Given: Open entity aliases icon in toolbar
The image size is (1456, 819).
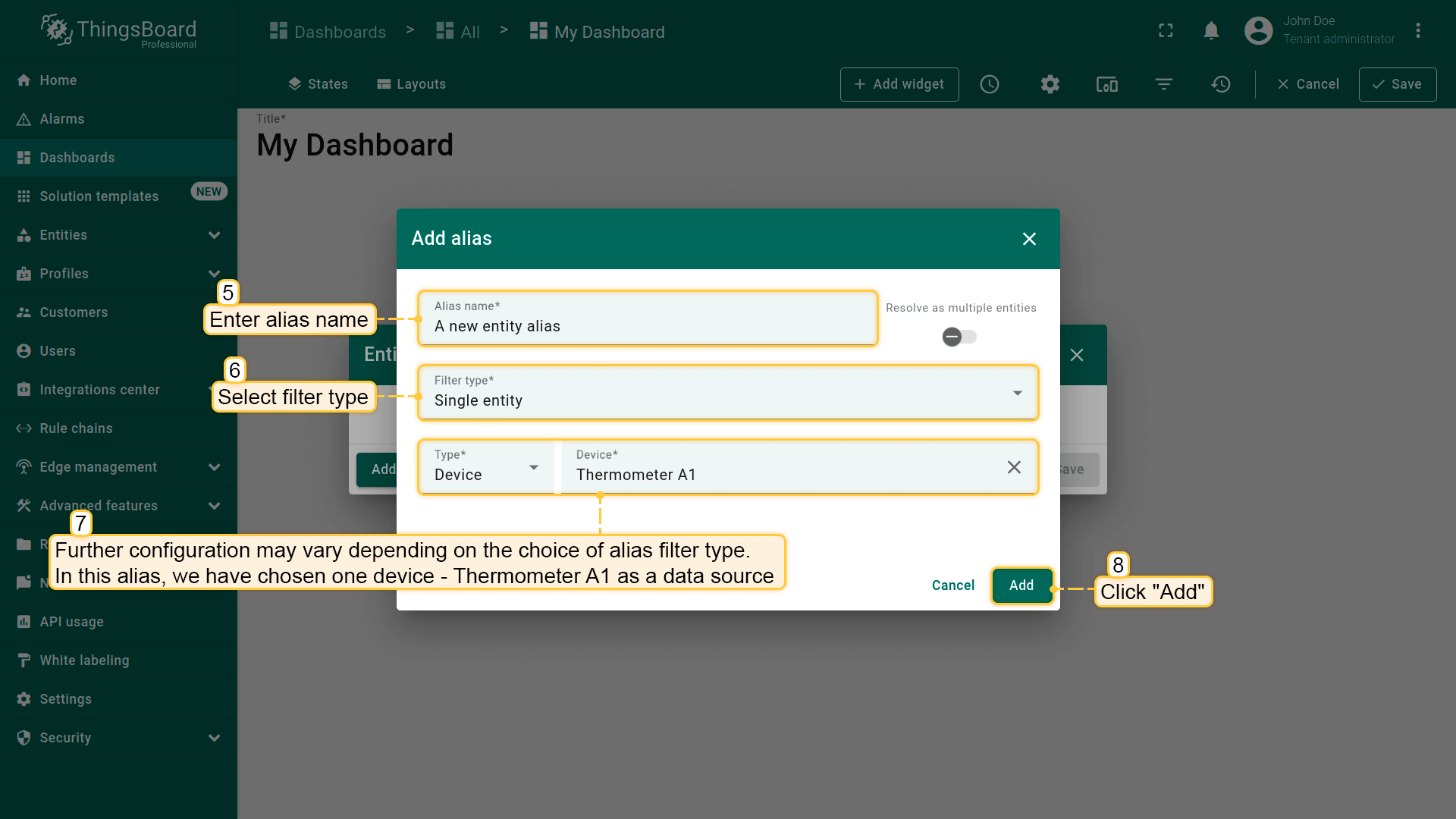Looking at the screenshot, I should pos(1107,84).
